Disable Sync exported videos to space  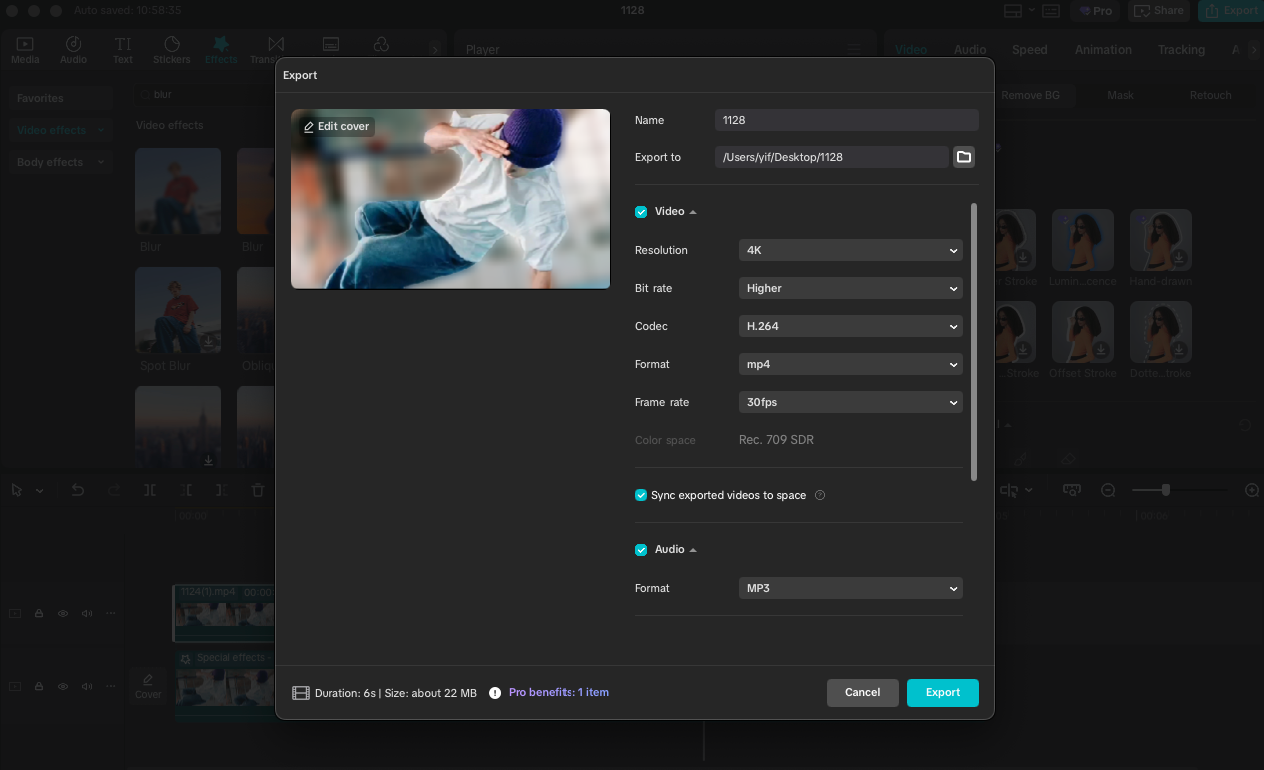pos(640,495)
